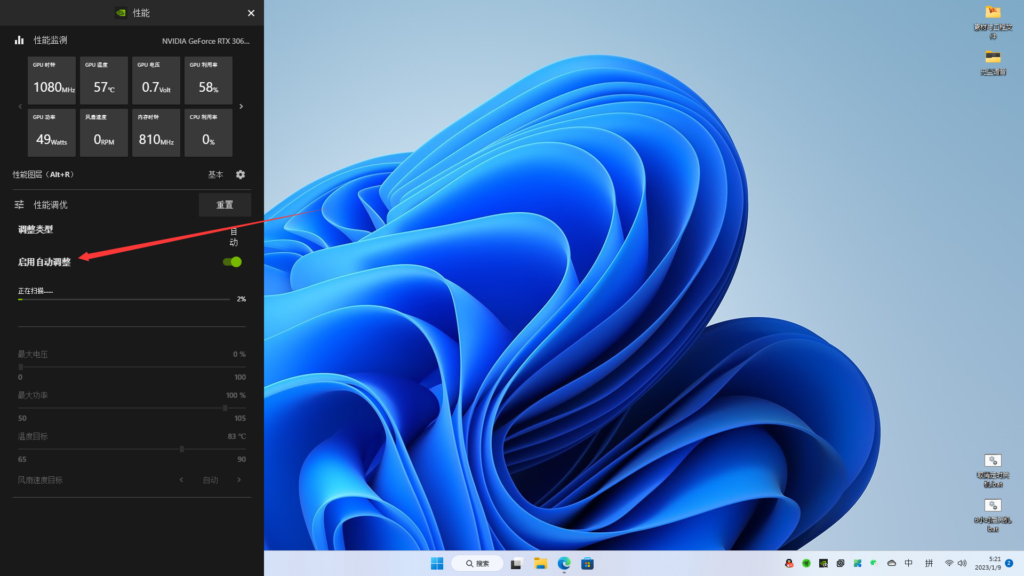This screenshot has width=1024, height=576.
Task: Click the 性能监测 bar chart icon
Action: 19,41
